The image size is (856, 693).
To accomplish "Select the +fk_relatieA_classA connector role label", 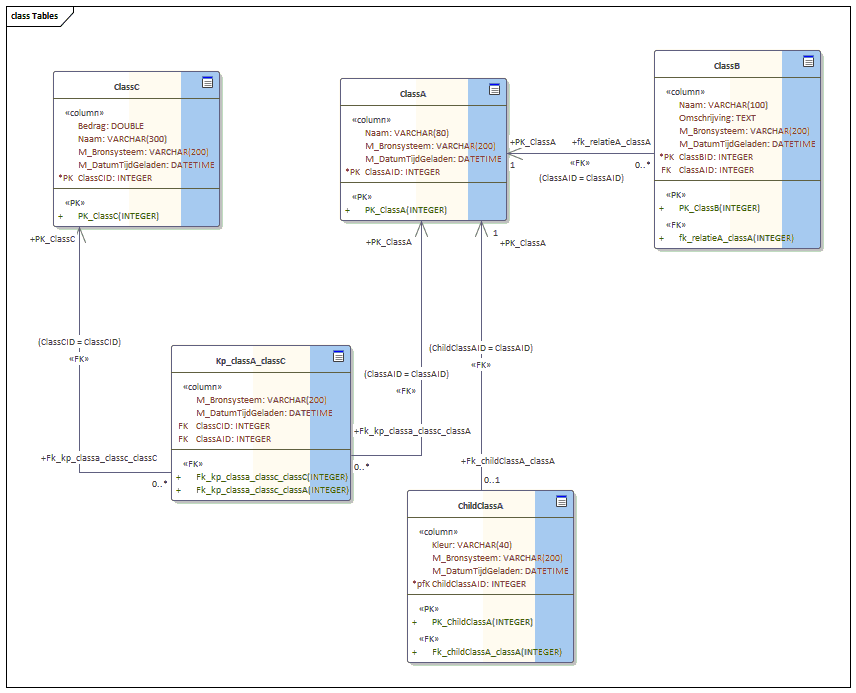I will pyautogui.click(x=611, y=143).
